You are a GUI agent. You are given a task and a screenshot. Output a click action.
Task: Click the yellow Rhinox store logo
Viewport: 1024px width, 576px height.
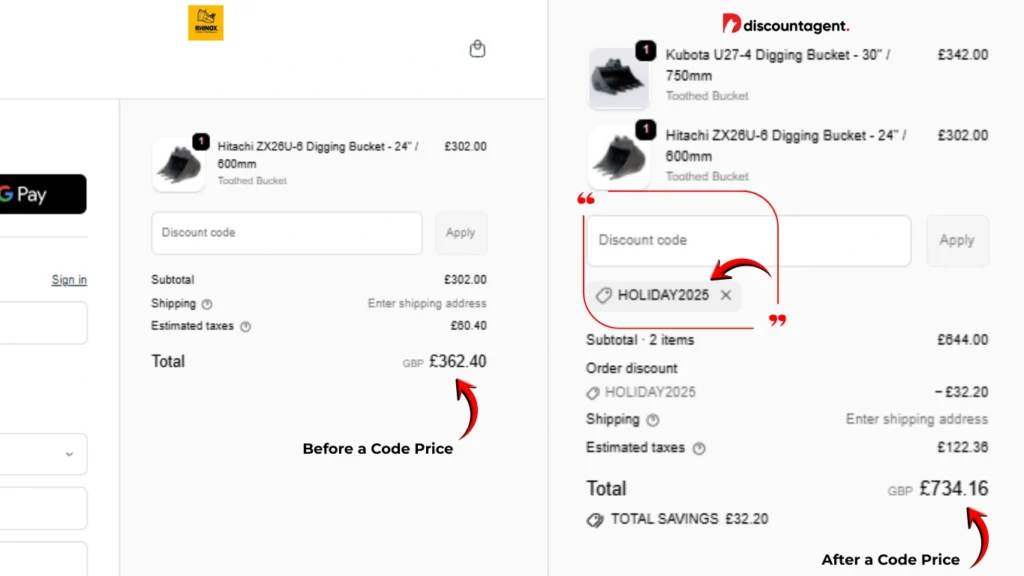206,23
